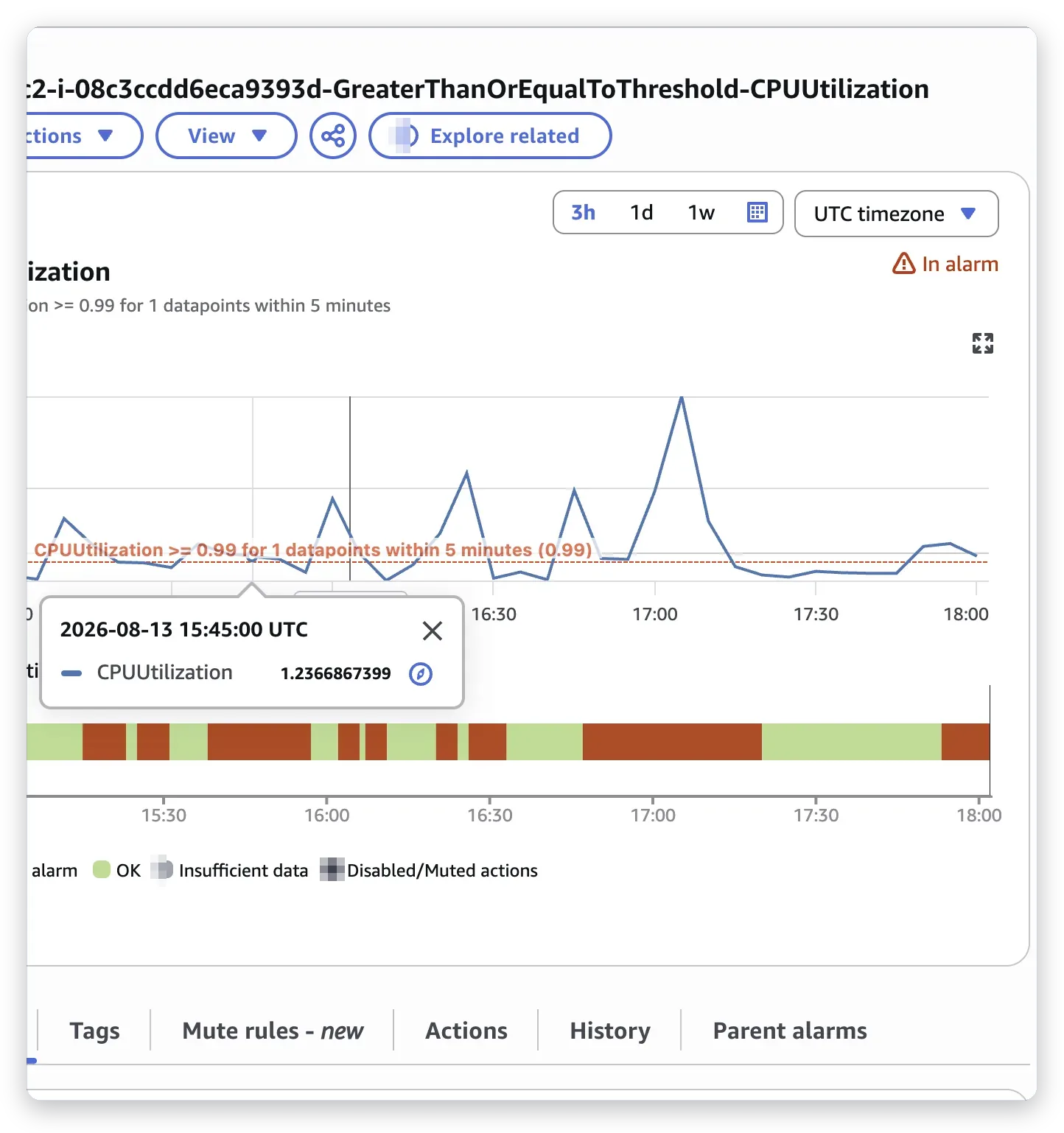Viewport: 1064px width, 1133px height.
Task: Enlarge the graph with fullscreen icon
Action: click(982, 343)
